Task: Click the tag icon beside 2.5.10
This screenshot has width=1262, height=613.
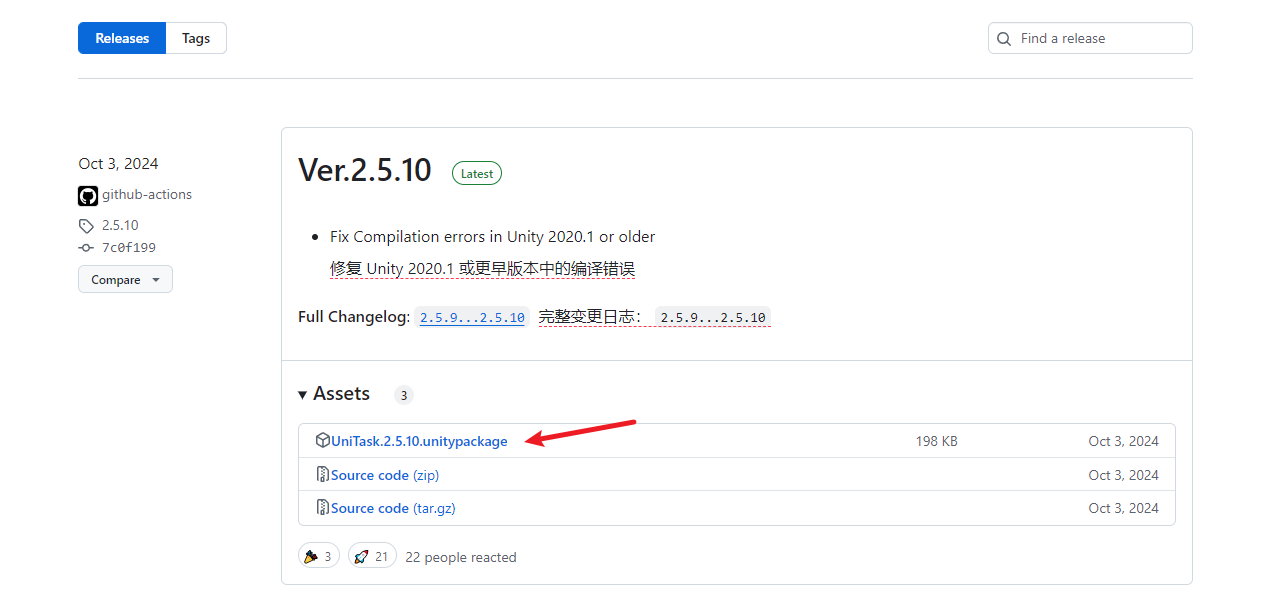Action: point(86,226)
